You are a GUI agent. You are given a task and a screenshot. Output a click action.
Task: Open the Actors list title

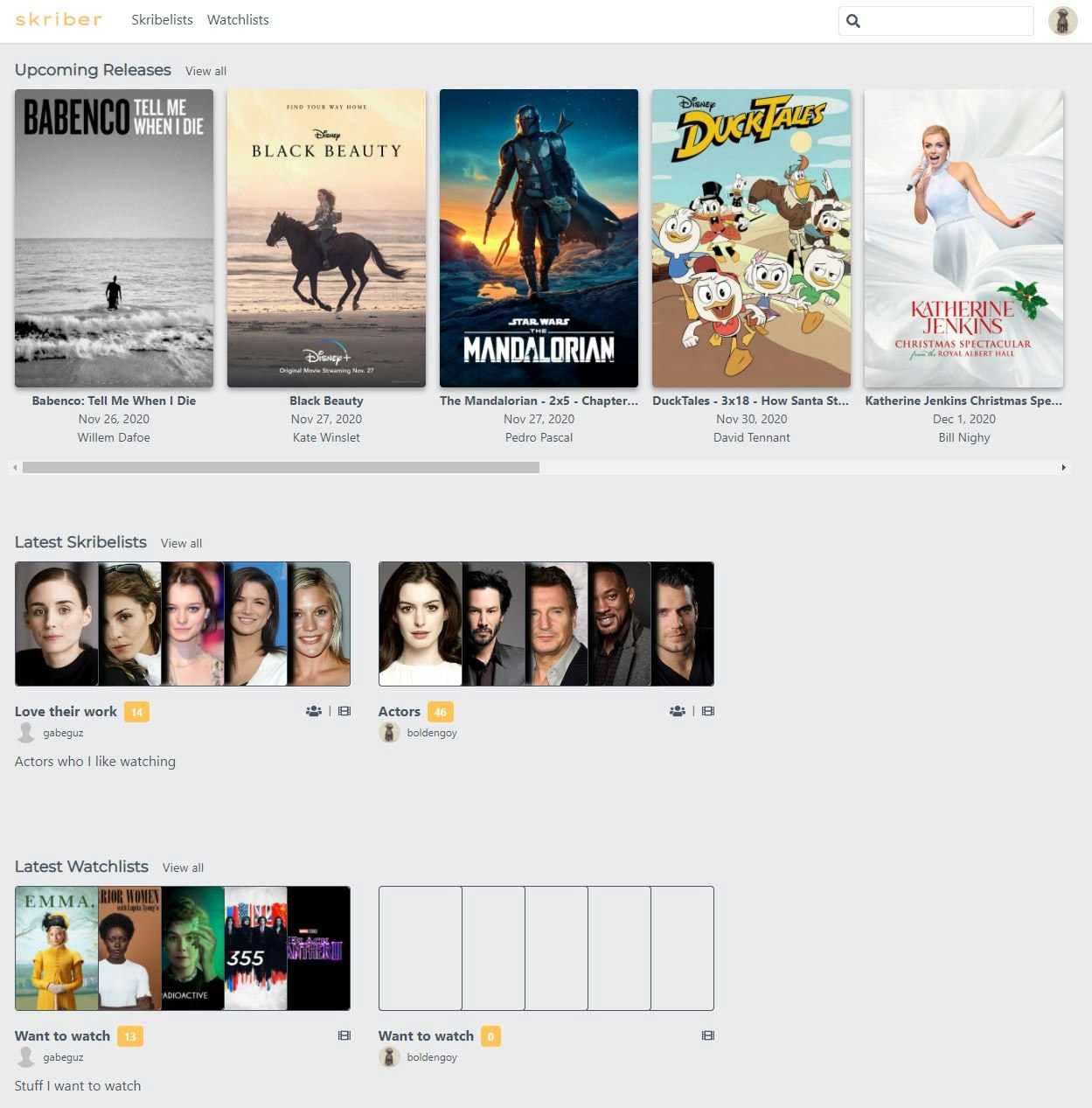coord(400,712)
